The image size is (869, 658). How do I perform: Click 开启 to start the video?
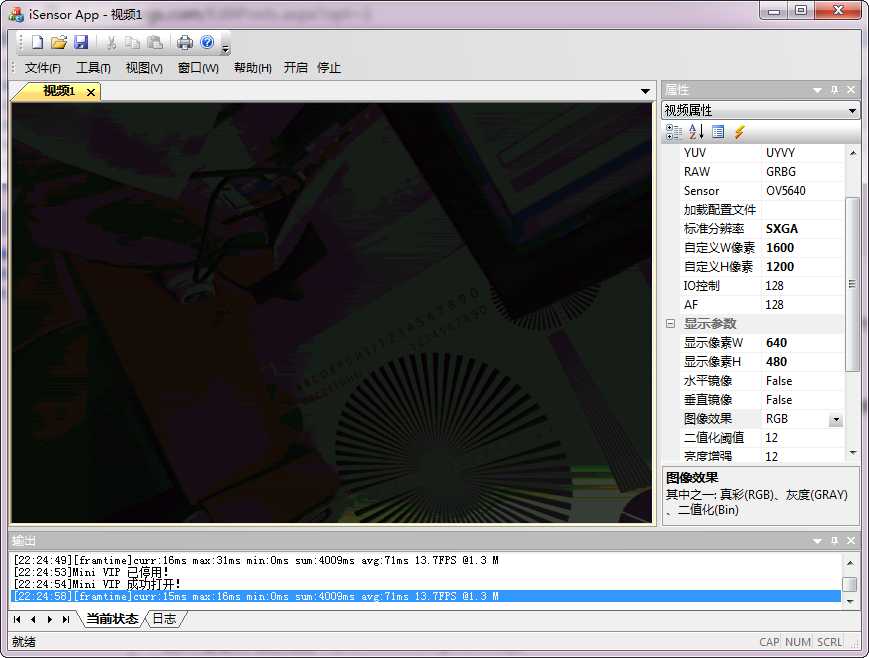click(295, 68)
